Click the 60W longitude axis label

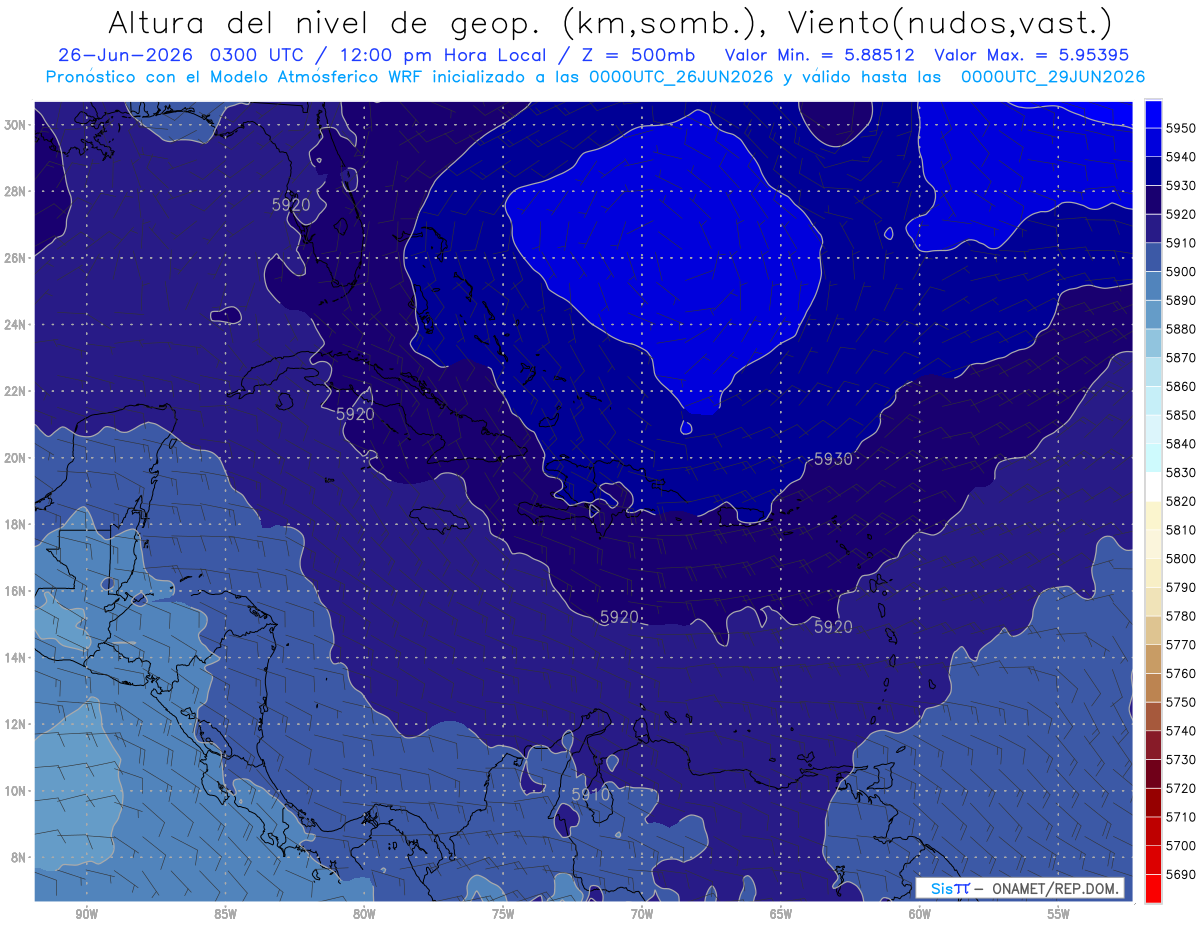pyautogui.click(x=920, y=914)
